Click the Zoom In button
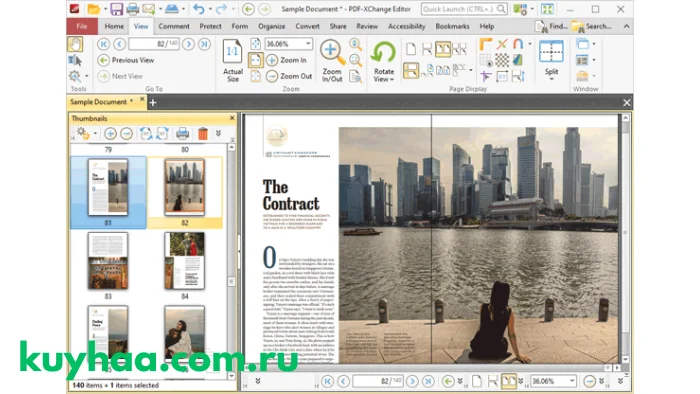 tap(286, 60)
